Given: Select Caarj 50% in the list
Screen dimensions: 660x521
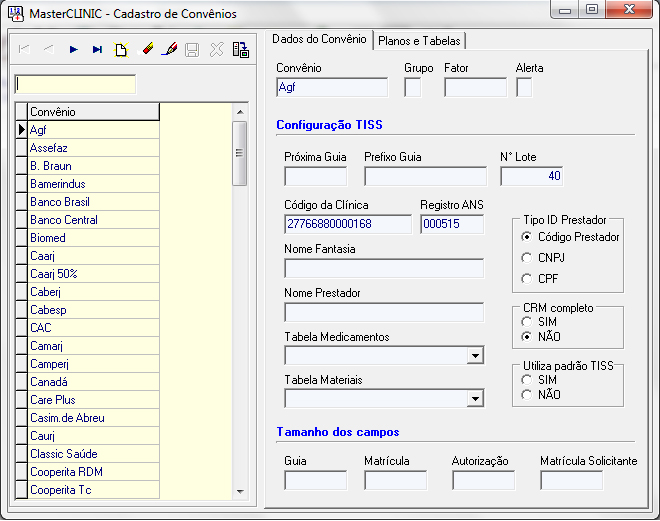Looking at the screenshot, I should [x=93, y=274].
